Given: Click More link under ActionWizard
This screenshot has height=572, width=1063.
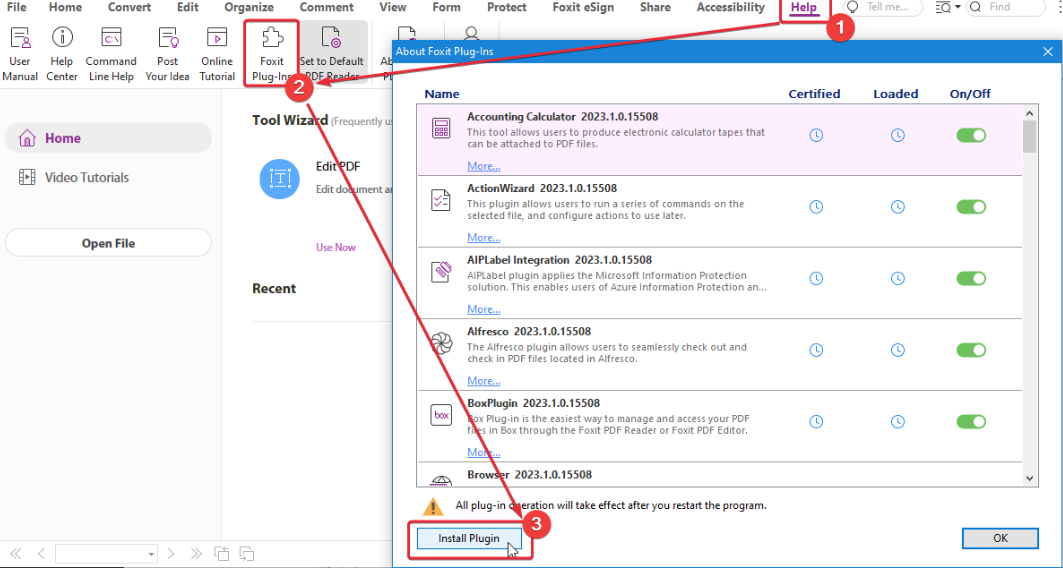Looking at the screenshot, I should 484,238.
